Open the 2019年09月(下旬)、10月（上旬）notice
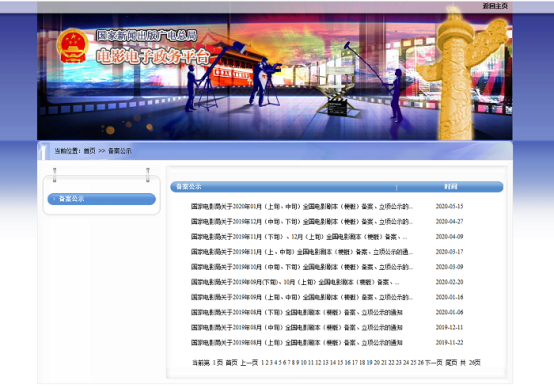The image size is (554, 388). coord(295,282)
